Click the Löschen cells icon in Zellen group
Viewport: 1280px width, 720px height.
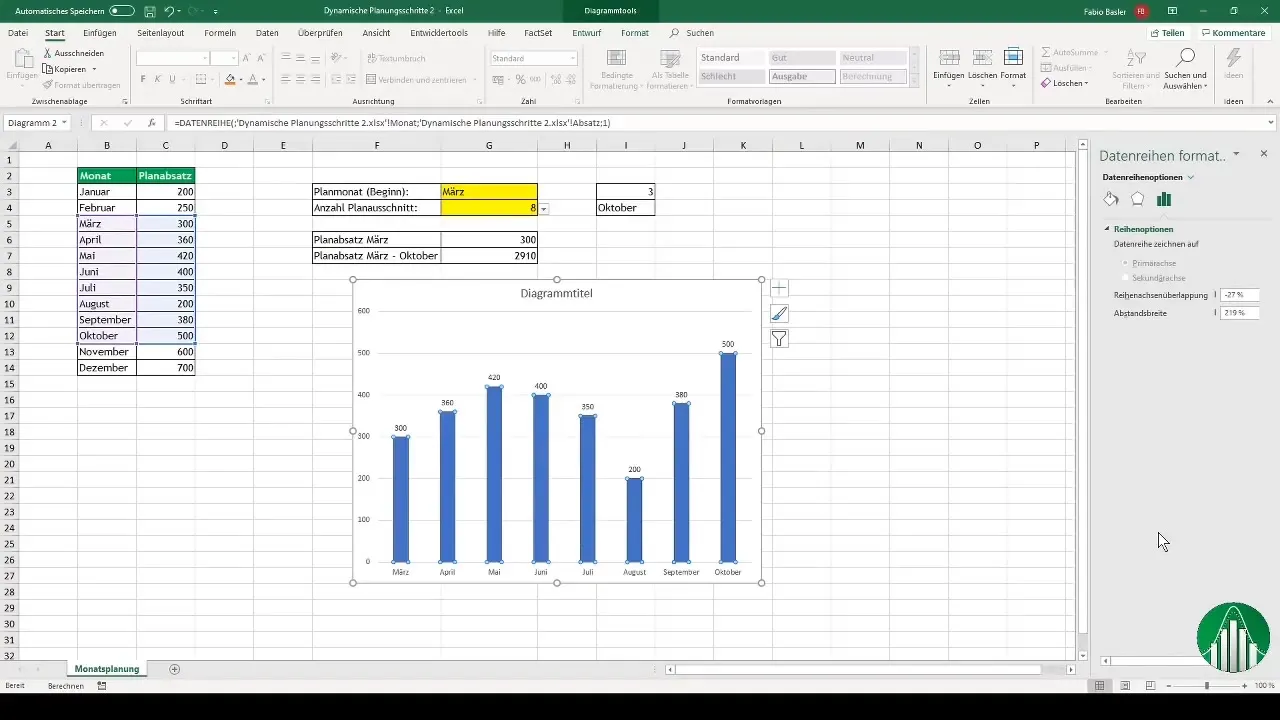pos(982,58)
